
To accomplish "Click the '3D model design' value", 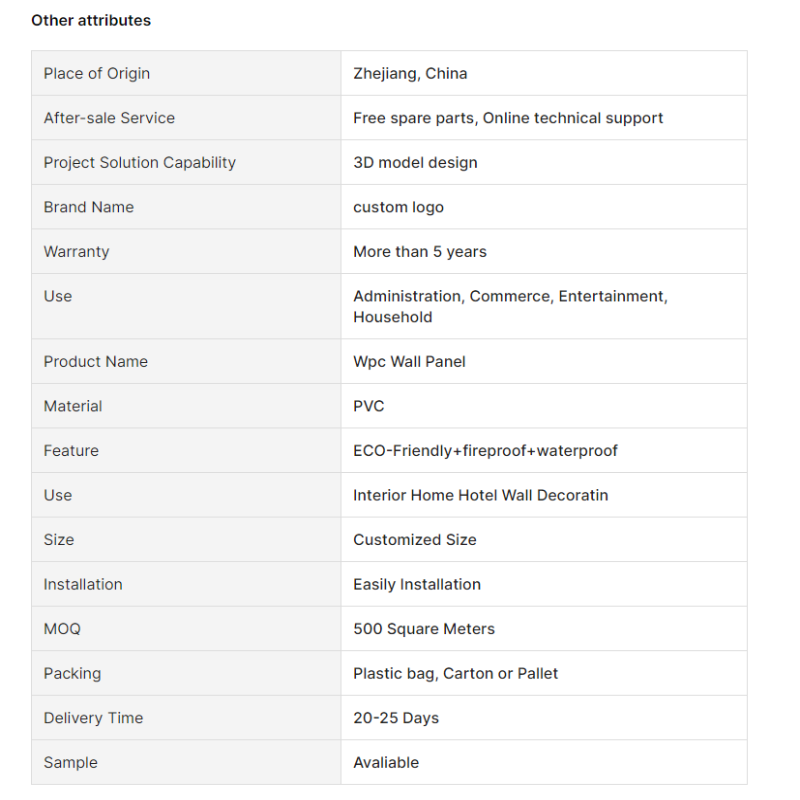I will click(415, 162).
